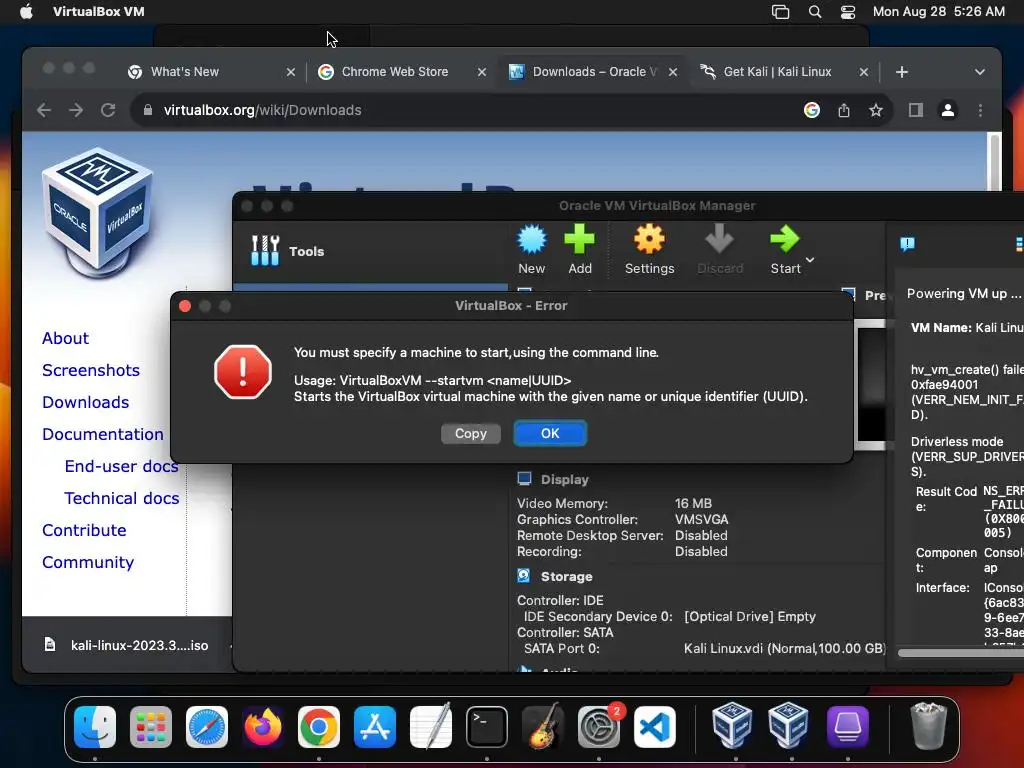Open the VirtualBox VM menu bar item
Image resolution: width=1024 pixels, height=768 pixels.
[99, 12]
